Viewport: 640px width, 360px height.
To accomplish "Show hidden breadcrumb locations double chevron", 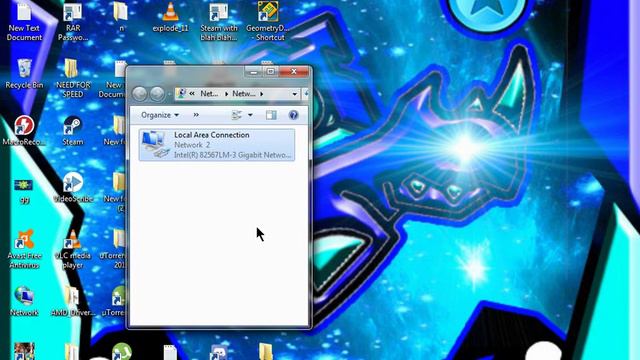I will tap(192, 94).
